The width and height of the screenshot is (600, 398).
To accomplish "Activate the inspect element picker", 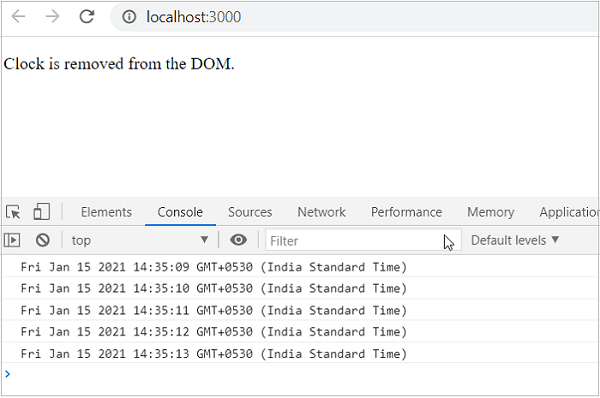I will point(13,212).
